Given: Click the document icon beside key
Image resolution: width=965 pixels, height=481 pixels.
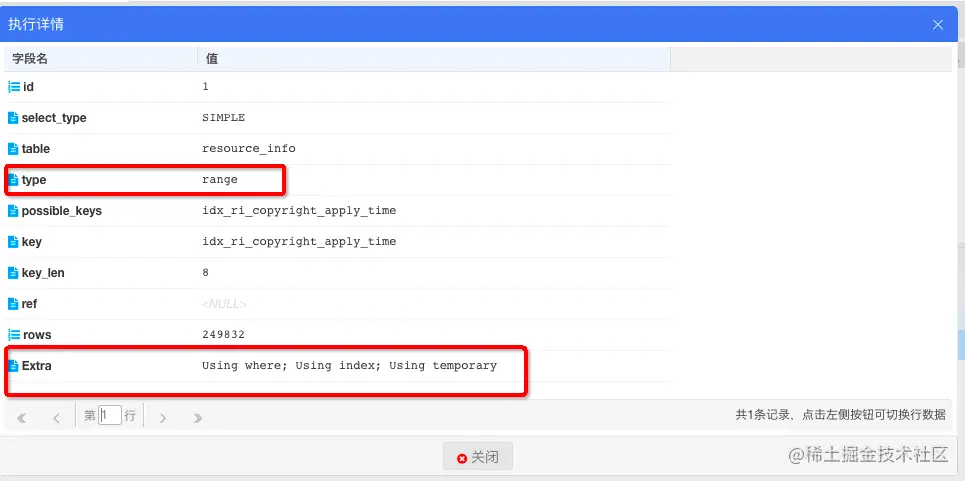Looking at the screenshot, I should click(13, 242).
